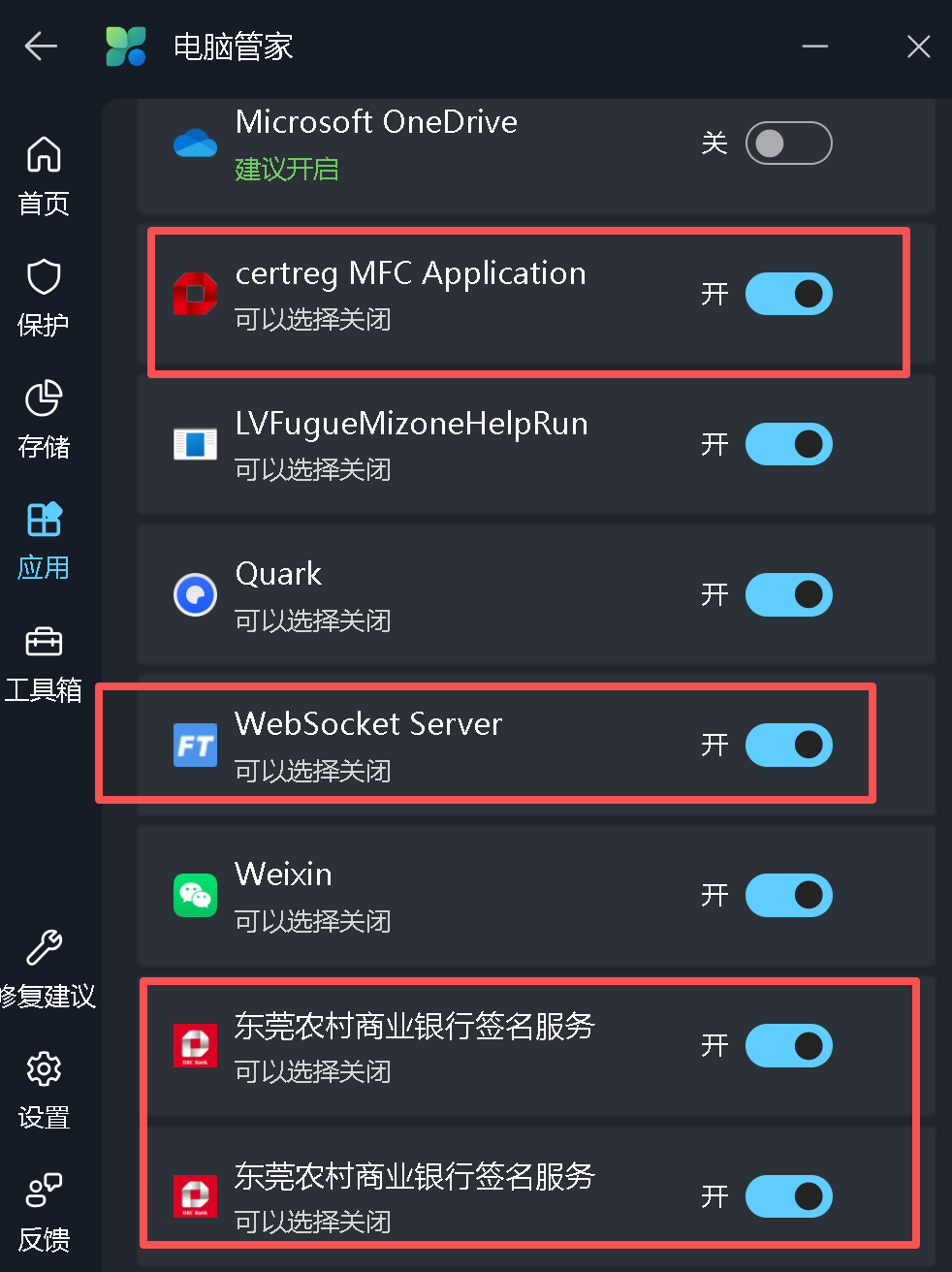This screenshot has width=952, height=1272.
Task: Disable Weixin startup toggle
Action: (788, 895)
